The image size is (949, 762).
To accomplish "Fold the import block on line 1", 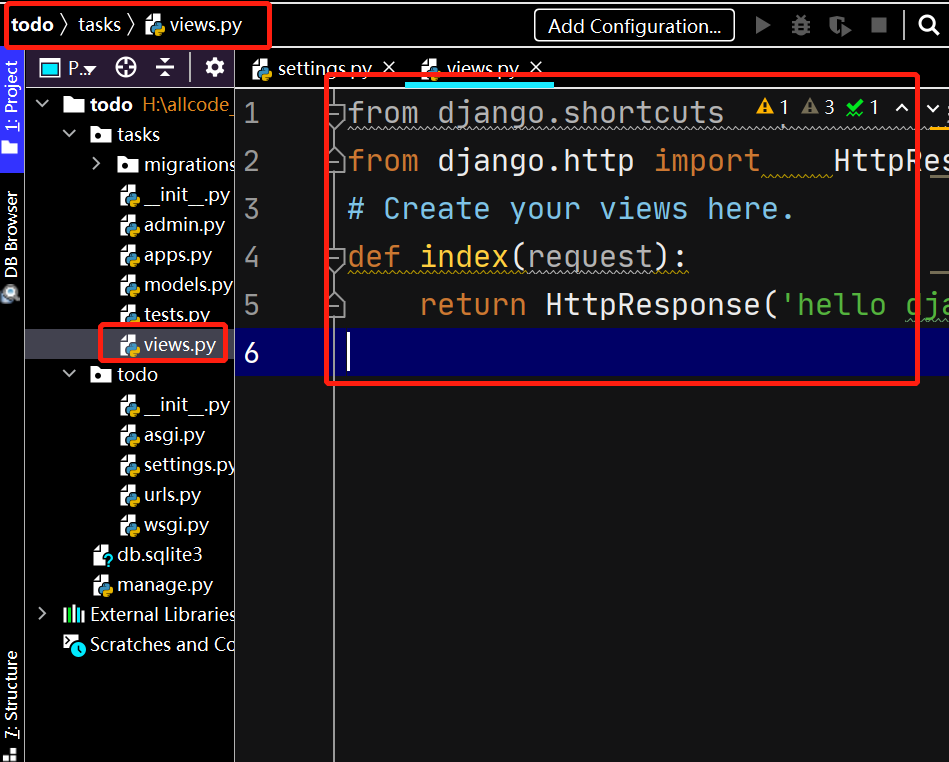I will pos(336,113).
